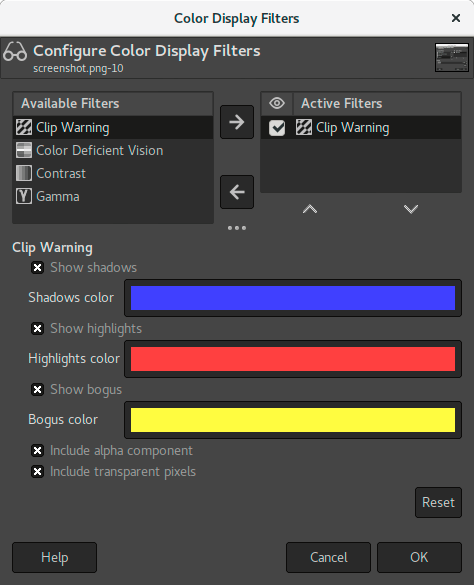Click the three-dots pane handle
This screenshot has width=474, height=585.
pyautogui.click(x=237, y=228)
